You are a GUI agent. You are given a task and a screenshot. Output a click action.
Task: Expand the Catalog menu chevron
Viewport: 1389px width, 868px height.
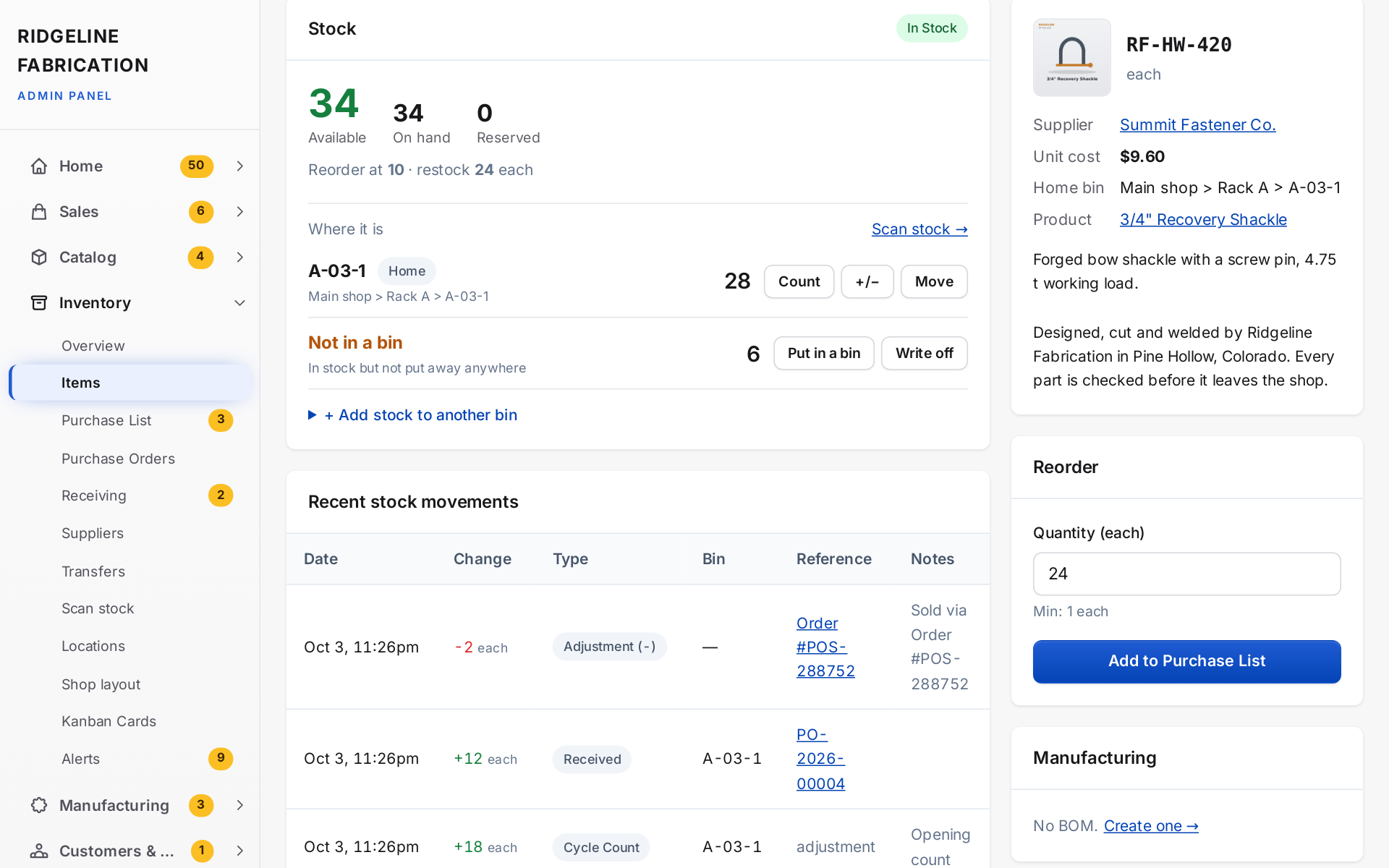[x=240, y=258]
